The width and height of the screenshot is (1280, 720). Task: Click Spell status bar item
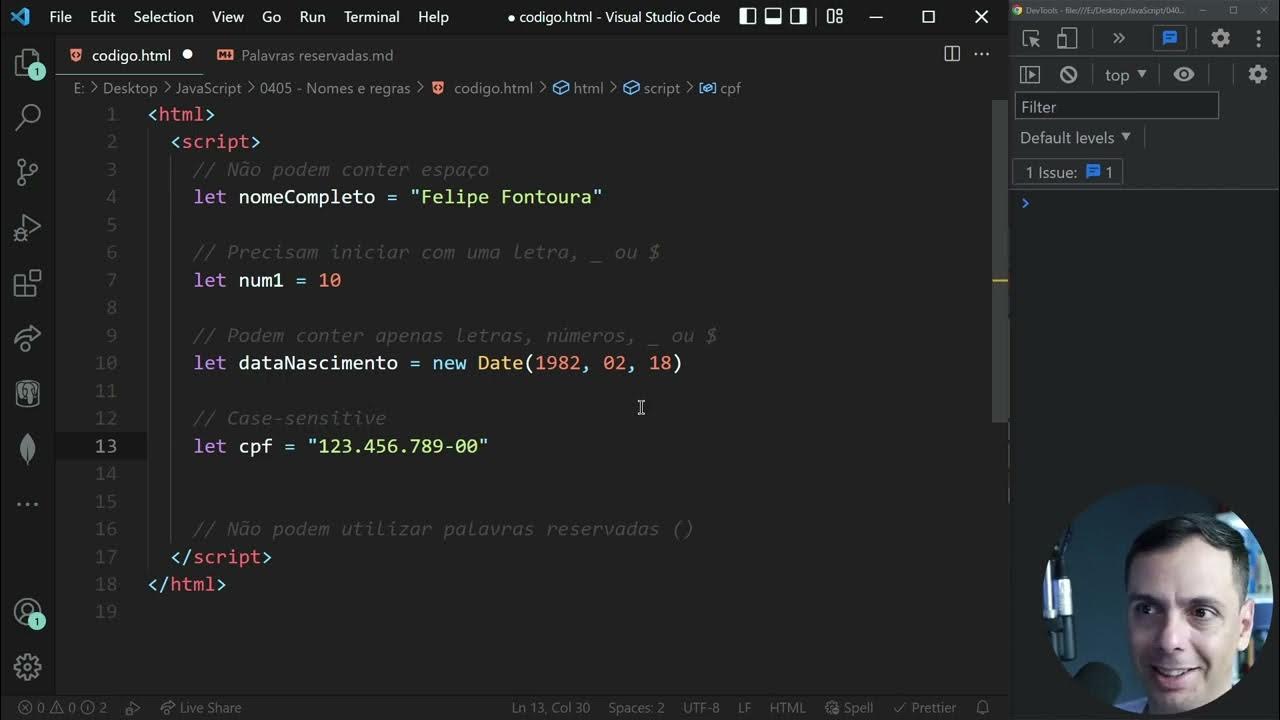[848, 707]
